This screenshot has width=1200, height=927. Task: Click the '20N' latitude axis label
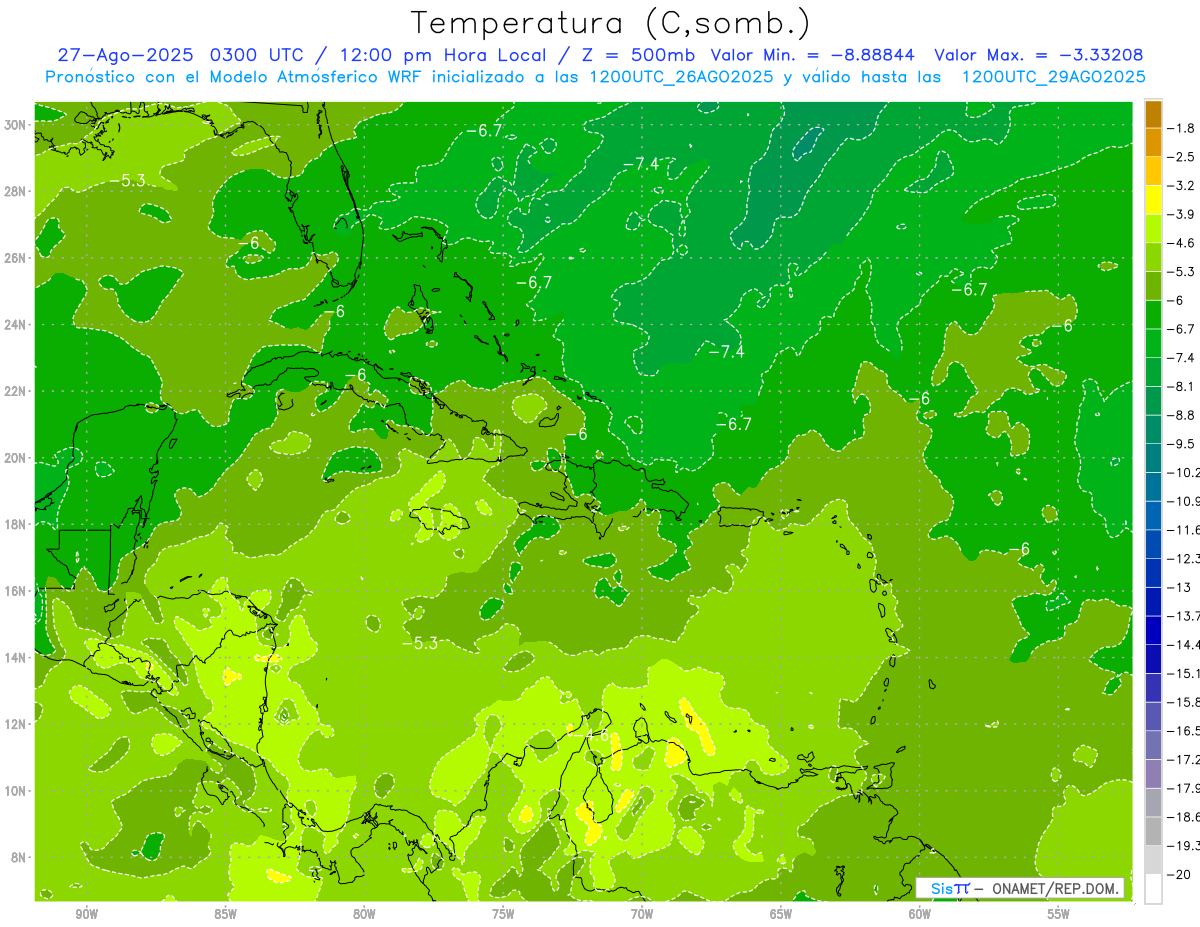coord(17,458)
